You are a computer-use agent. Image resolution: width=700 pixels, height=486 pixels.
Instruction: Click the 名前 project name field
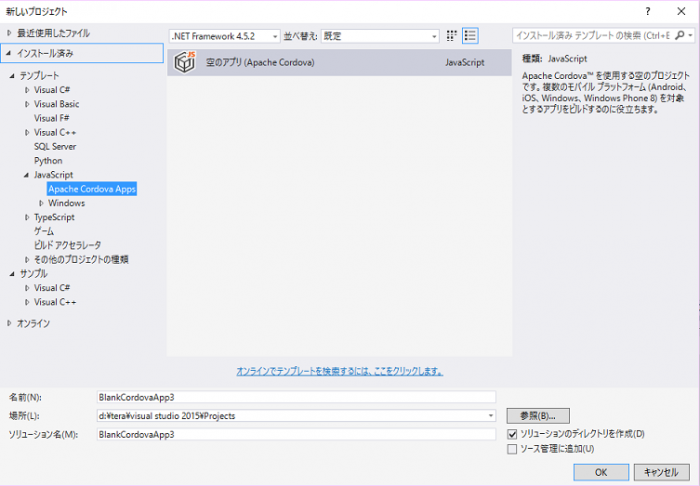(x=295, y=397)
